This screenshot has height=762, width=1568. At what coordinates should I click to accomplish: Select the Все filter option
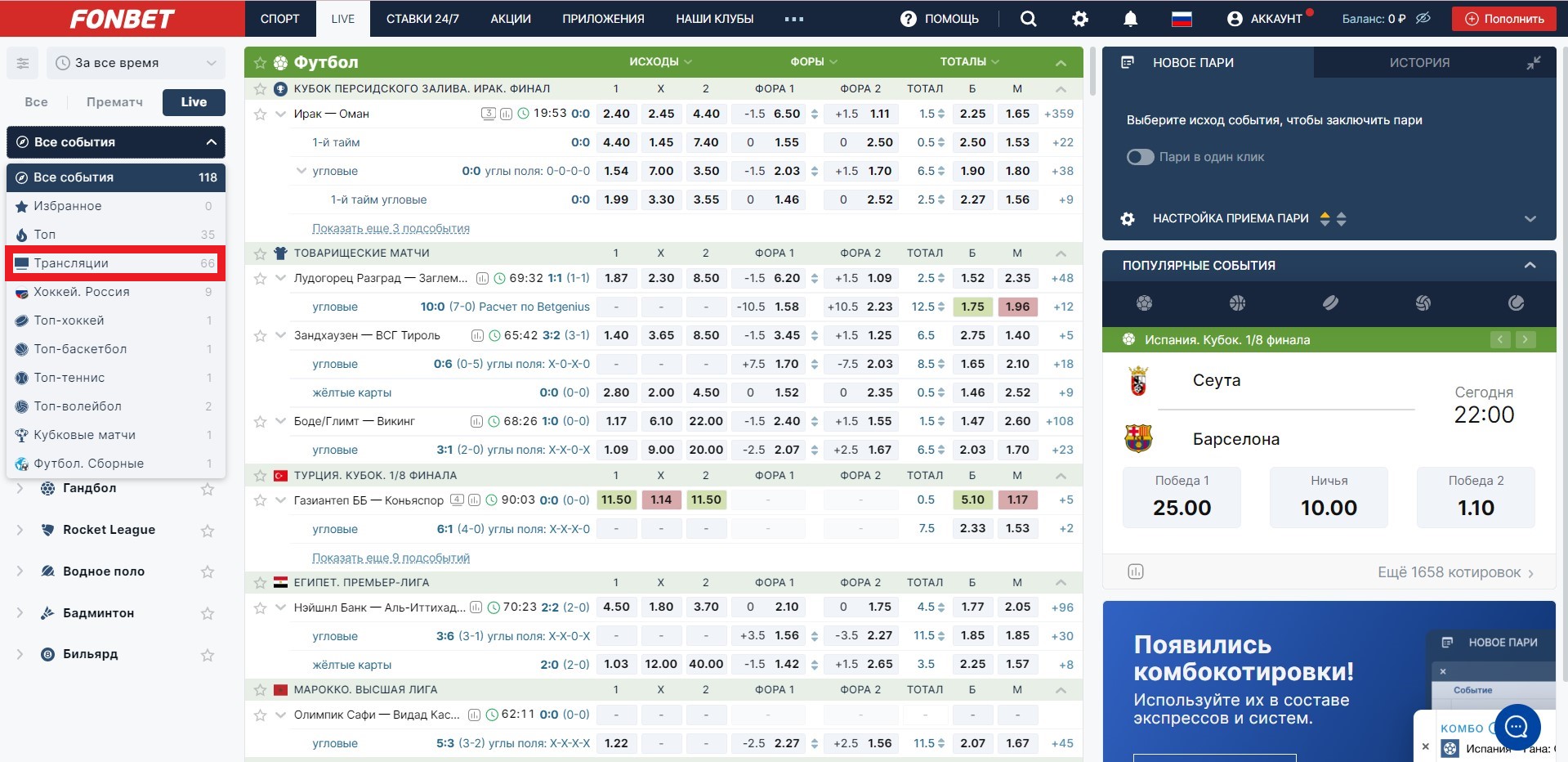(36, 102)
